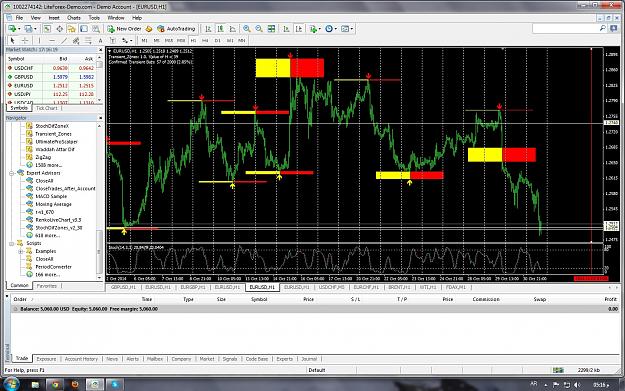Collapse the Scripts tree node
Viewport: 625px width, 391px height.
point(12,243)
